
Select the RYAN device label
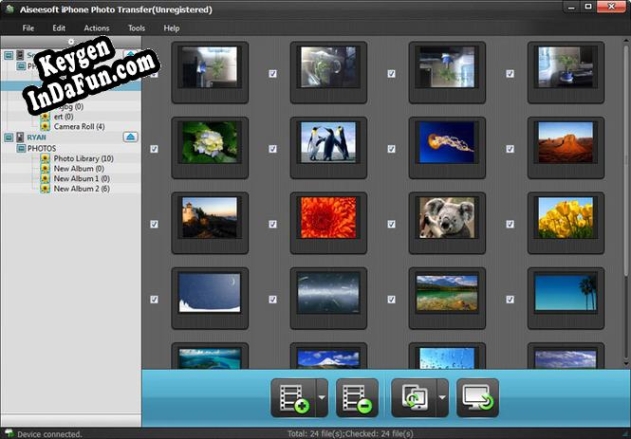coord(36,138)
